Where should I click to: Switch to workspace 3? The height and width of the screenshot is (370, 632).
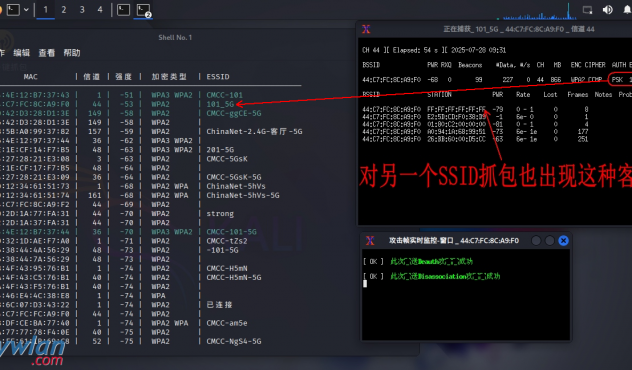click(x=82, y=10)
